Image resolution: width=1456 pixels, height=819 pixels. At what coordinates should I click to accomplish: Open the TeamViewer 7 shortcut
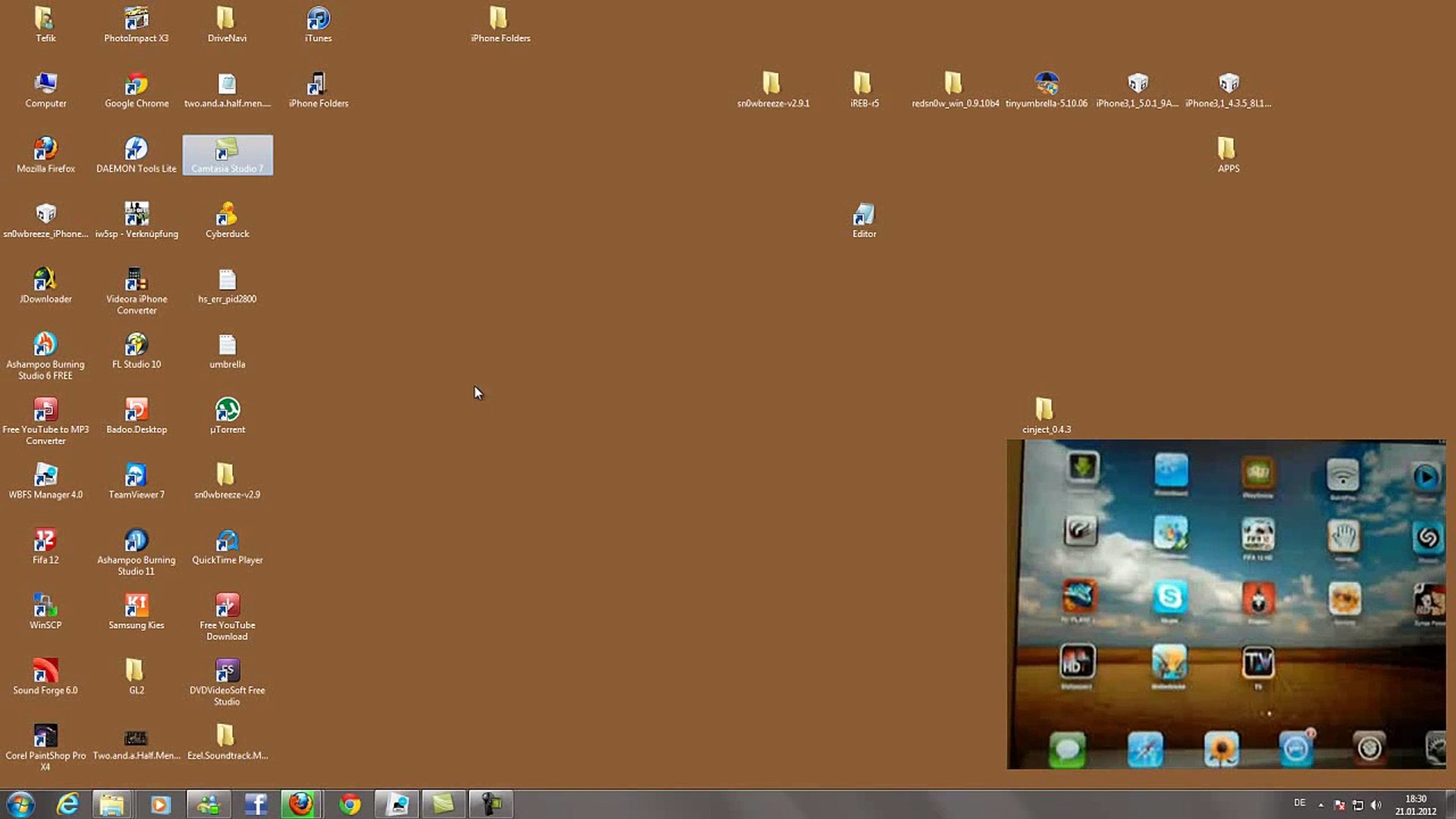click(x=136, y=482)
